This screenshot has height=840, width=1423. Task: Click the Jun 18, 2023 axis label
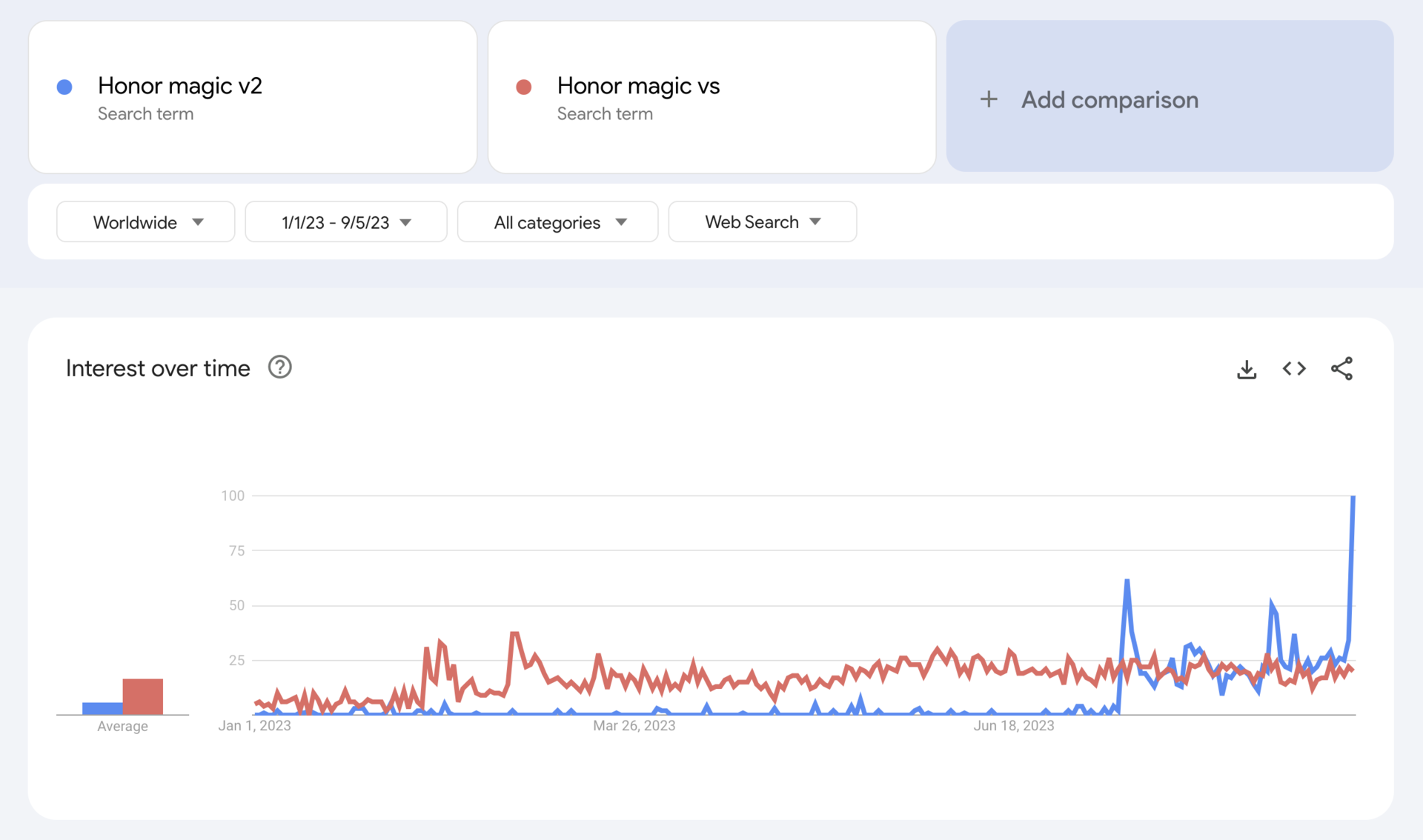point(1013,726)
